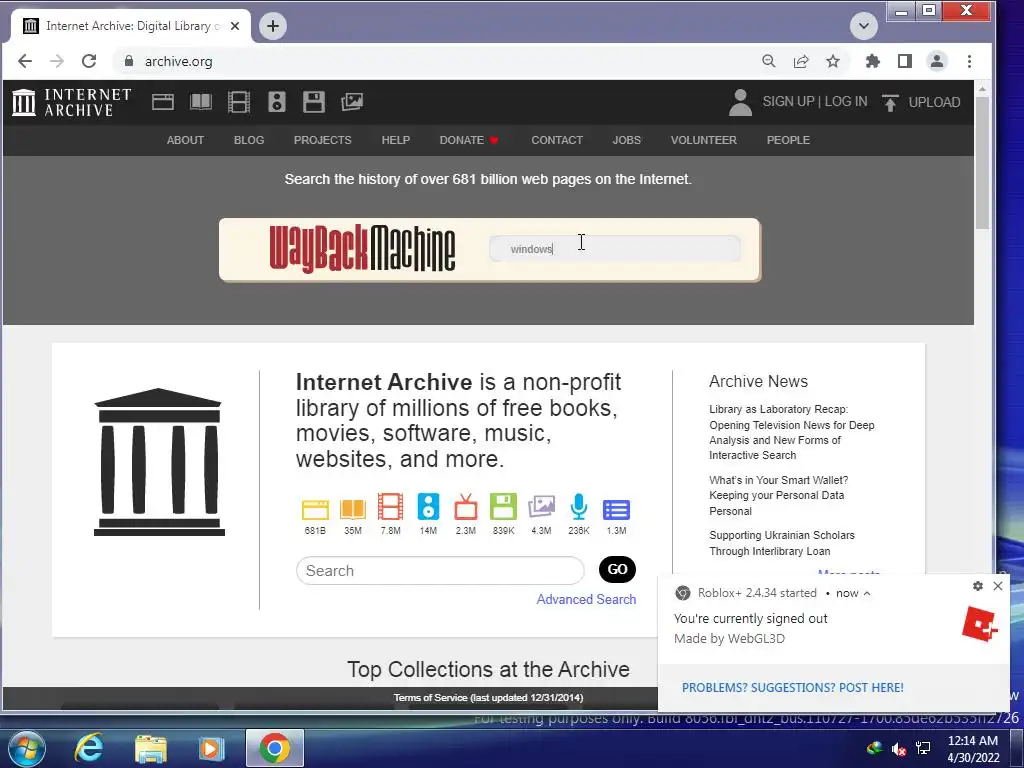Open the 236K concerts microphone icon

point(579,507)
